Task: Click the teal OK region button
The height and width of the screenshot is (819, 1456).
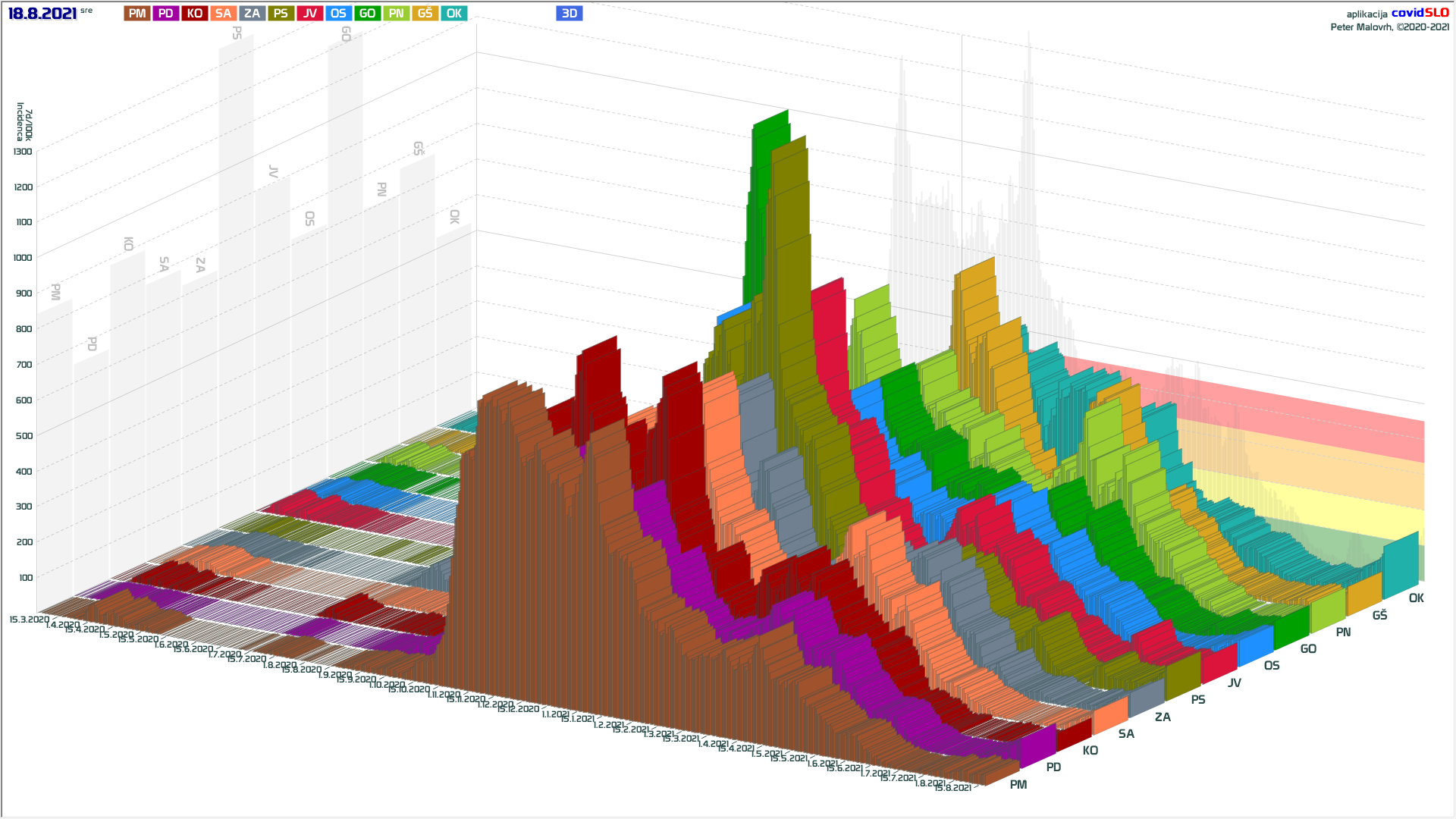Action: coord(454,14)
